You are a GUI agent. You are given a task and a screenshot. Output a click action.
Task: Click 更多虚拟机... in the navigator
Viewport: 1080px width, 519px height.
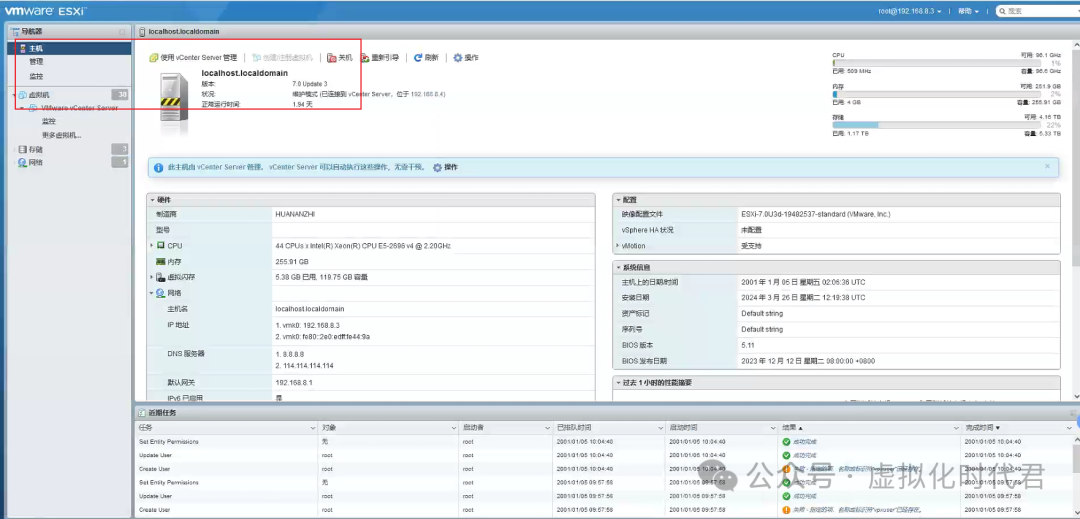62,135
